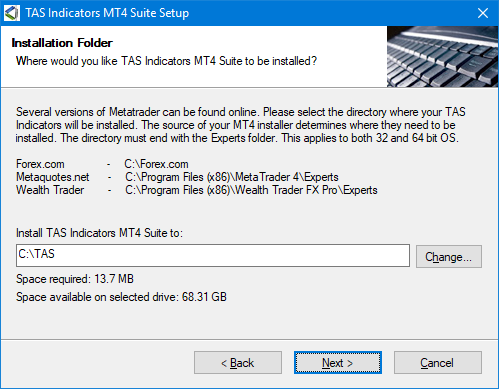This screenshot has width=499, height=389.
Task: Click the installer icon in the title bar
Action: click(12, 13)
